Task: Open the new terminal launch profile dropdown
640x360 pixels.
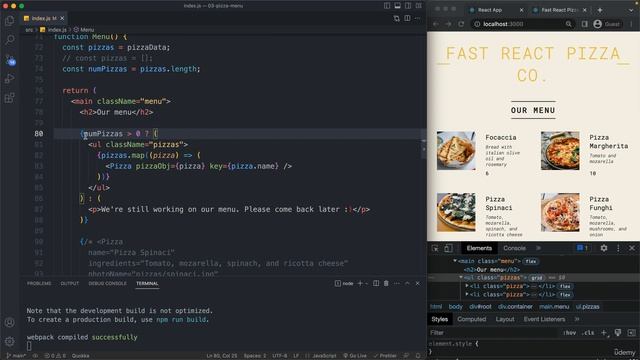Action: tap(367, 283)
